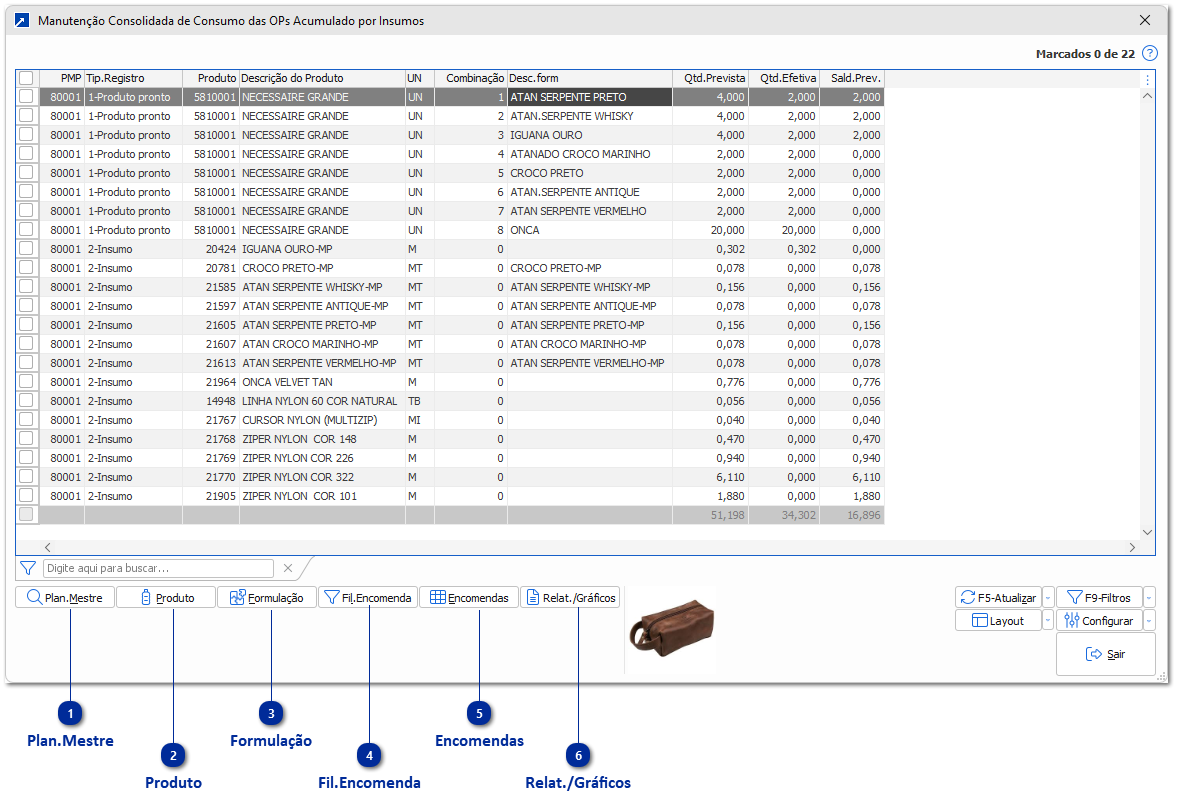Viewport: 1177px width, 809px height.
Task: Click the Fil.Encomenda filter button
Action: (368, 598)
